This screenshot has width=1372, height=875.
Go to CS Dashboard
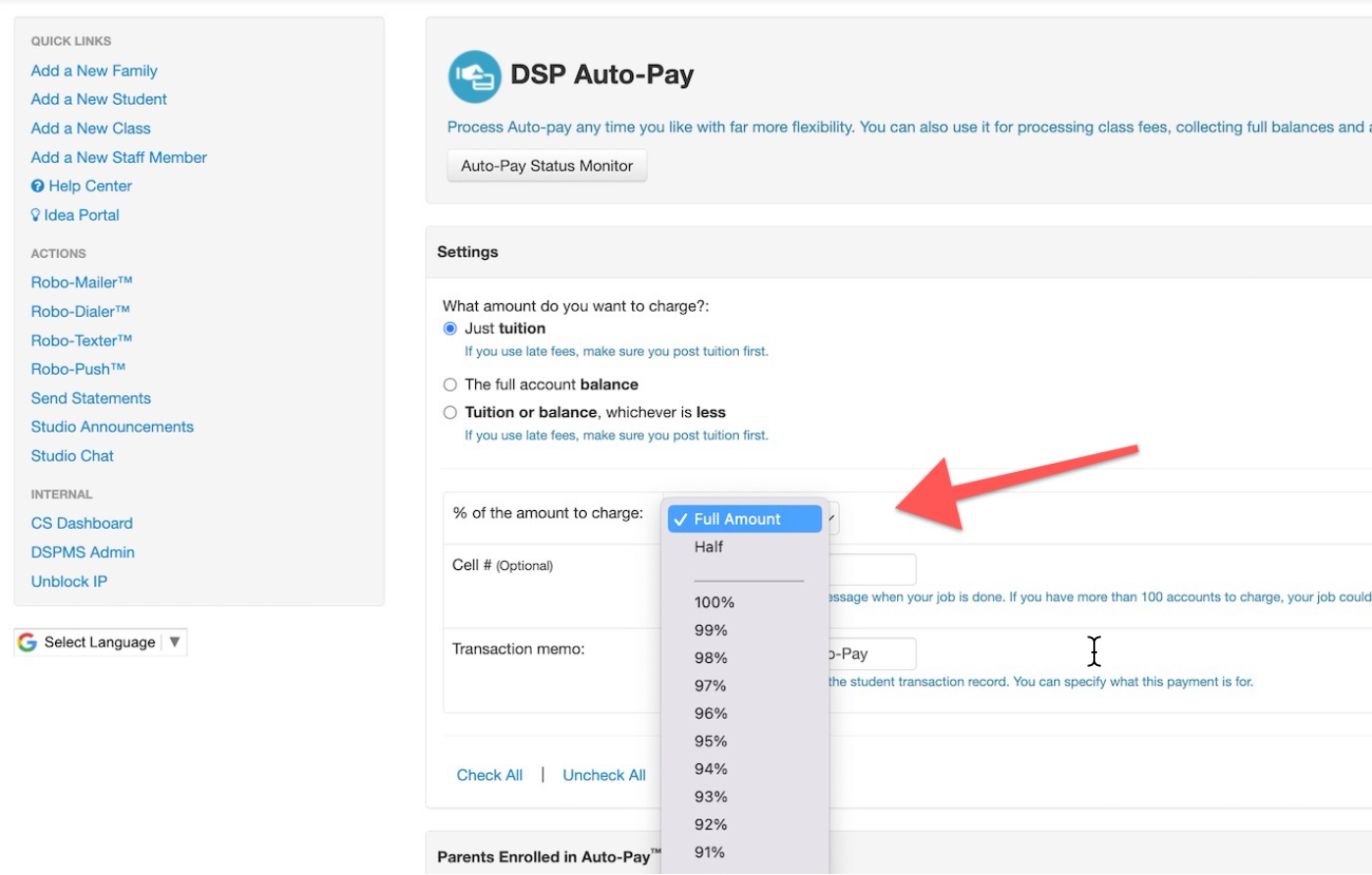(x=81, y=524)
